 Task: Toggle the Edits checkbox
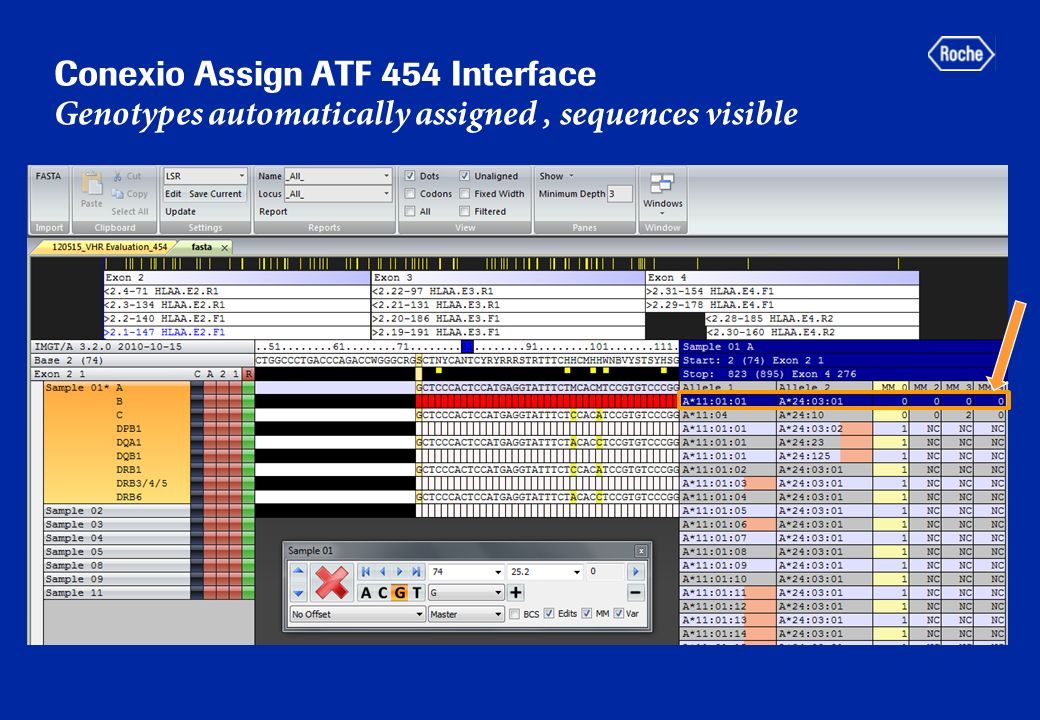coord(549,613)
